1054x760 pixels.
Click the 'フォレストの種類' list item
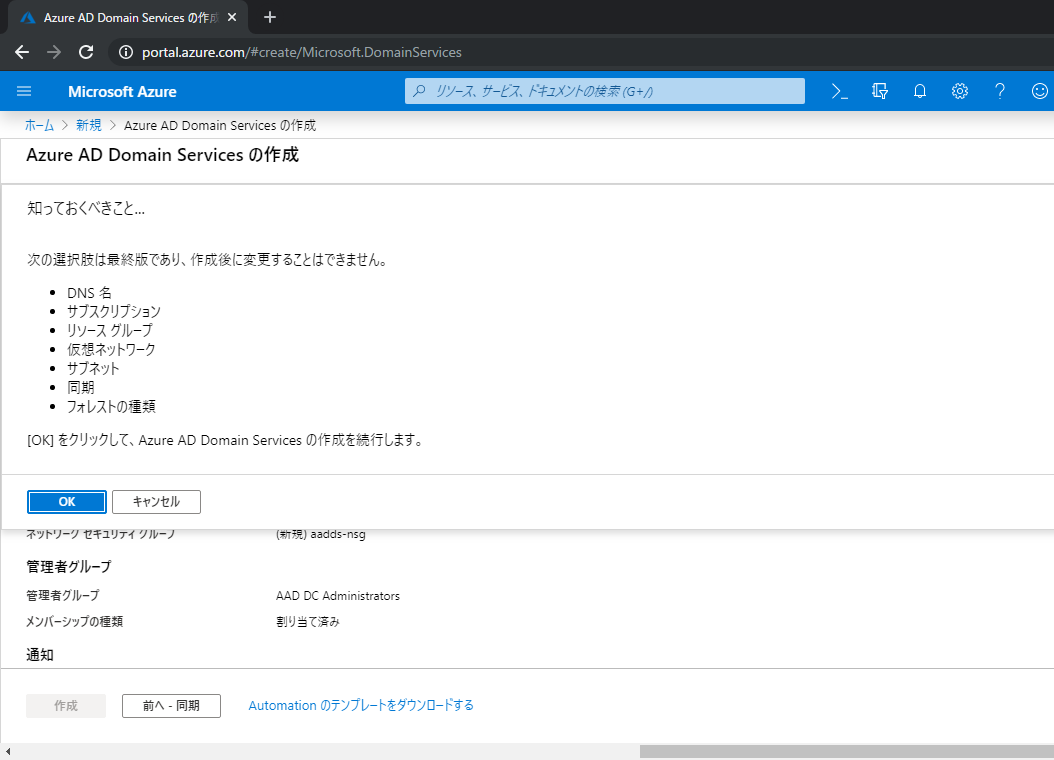point(111,407)
